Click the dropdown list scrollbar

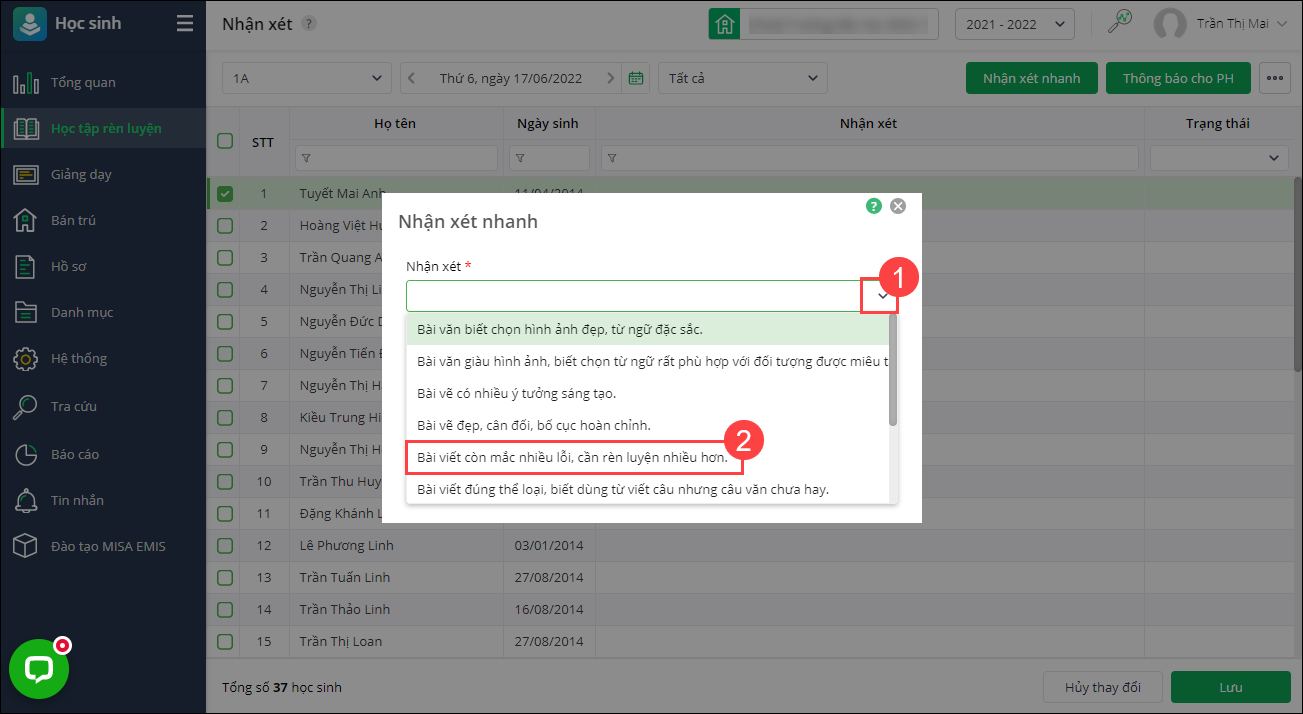892,370
